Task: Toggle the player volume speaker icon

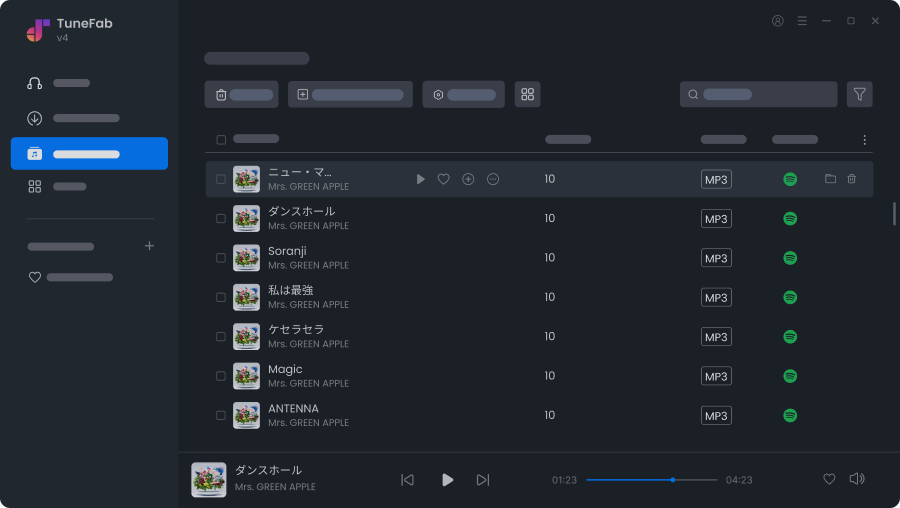Action: pyautogui.click(x=856, y=479)
